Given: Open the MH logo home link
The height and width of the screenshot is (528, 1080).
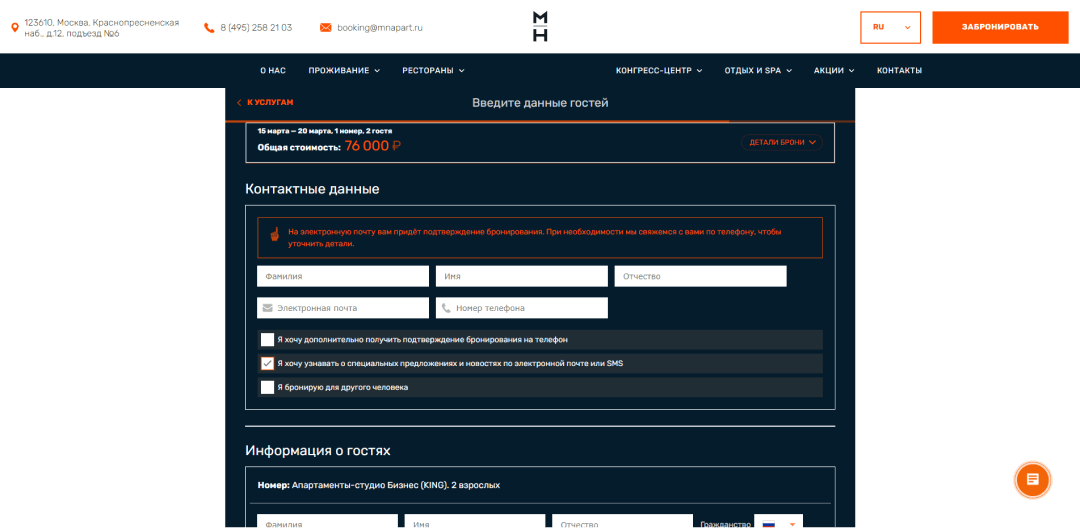Looking at the screenshot, I should (x=540, y=26).
